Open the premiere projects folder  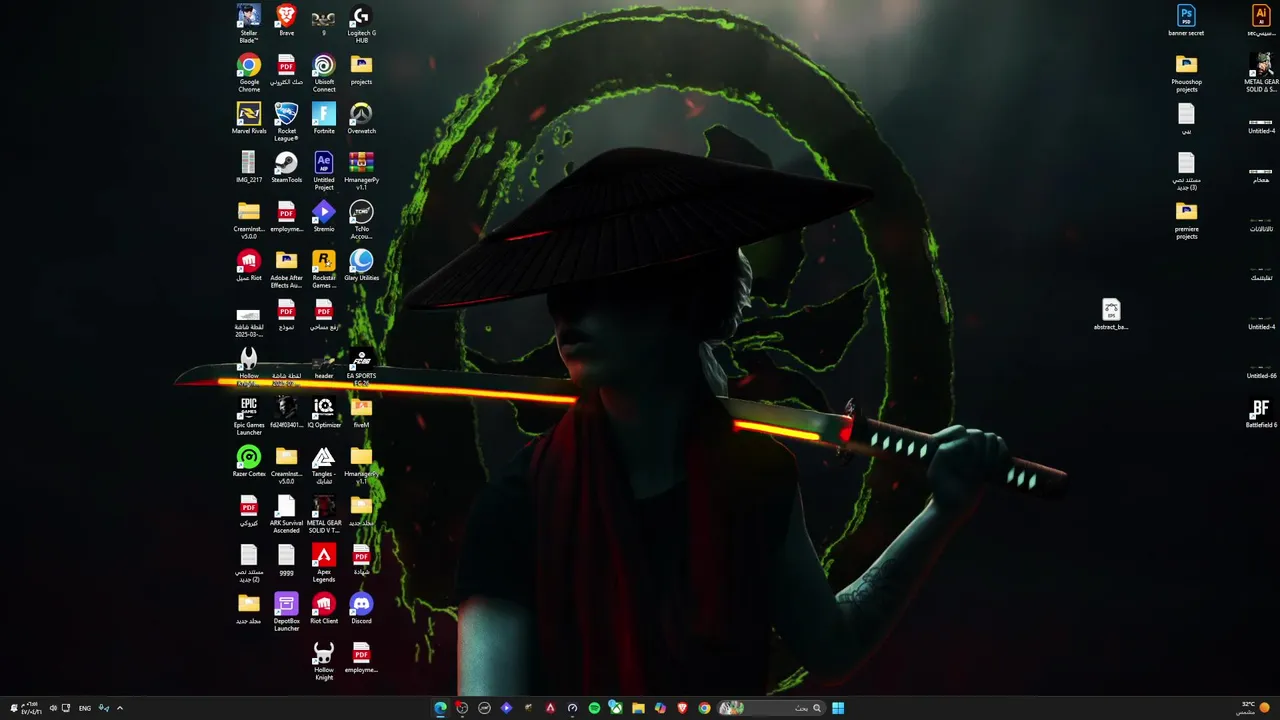(1186, 219)
